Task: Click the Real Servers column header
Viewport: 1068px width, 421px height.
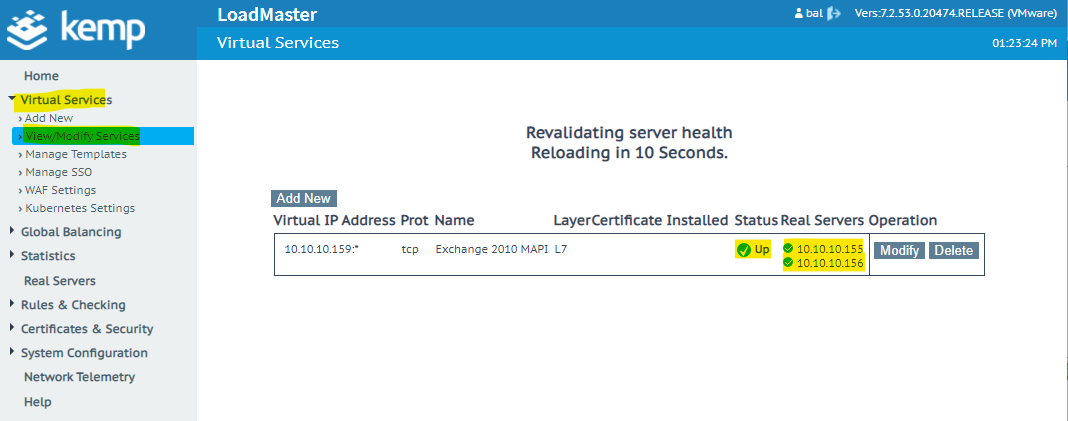Action: pyautogui.click(x=822, y=221)
